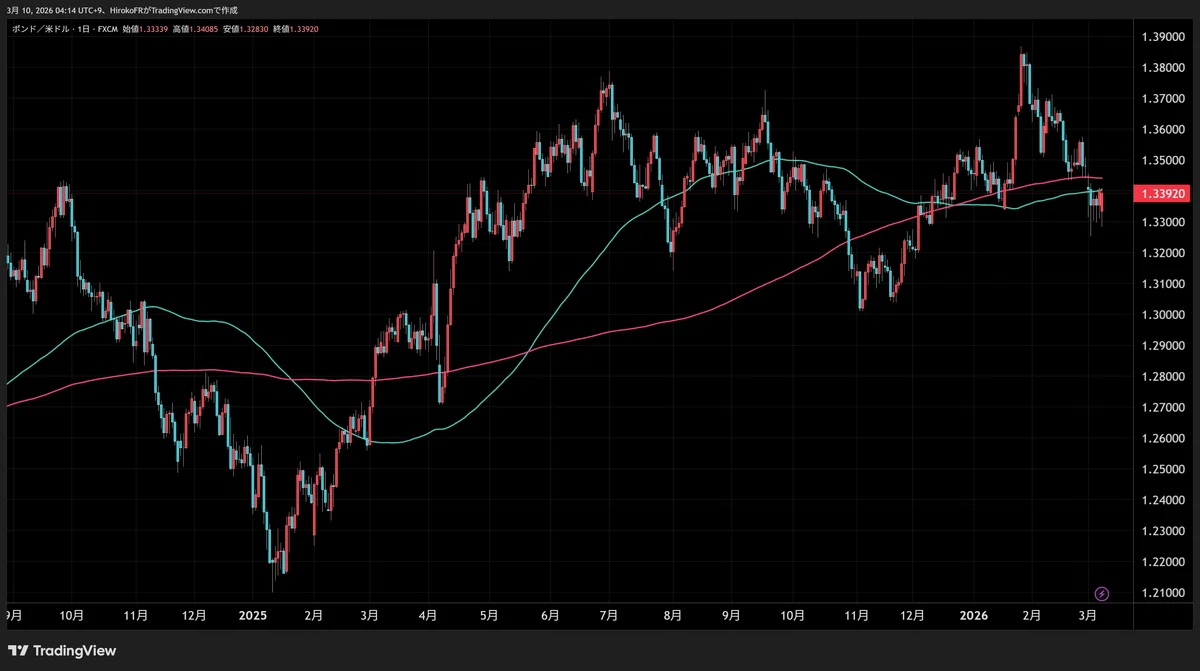1200x671 pixels.
Task: Click the 1.26000 price axis label
Action: pyautogui.click(x=1161, y=439)
